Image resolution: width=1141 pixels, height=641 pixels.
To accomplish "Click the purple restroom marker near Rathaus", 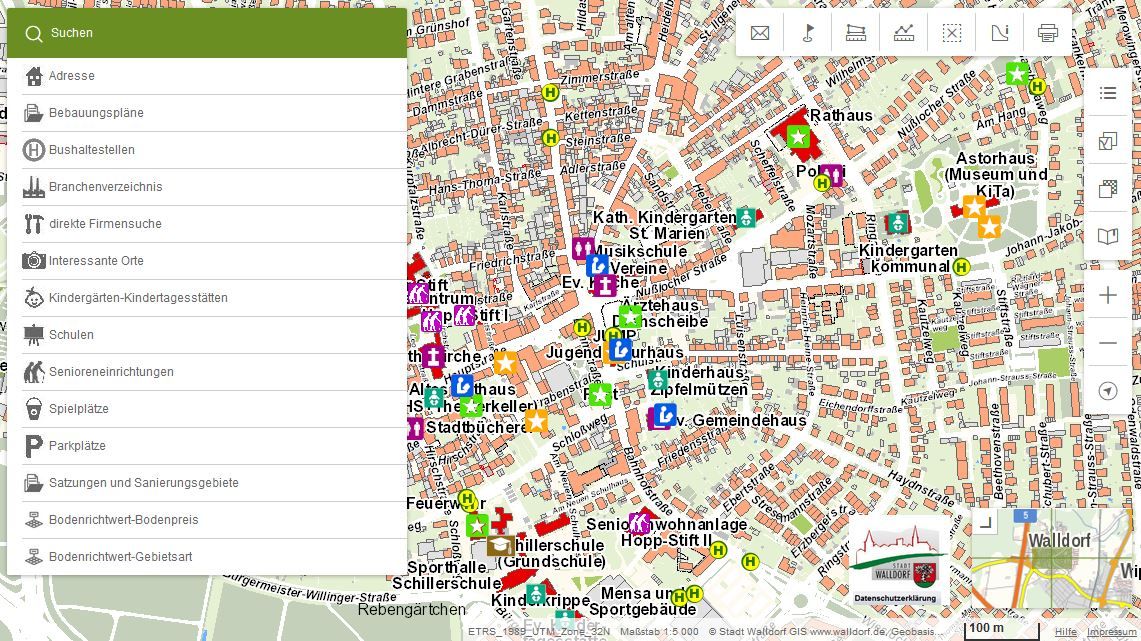I will point(832,175).
